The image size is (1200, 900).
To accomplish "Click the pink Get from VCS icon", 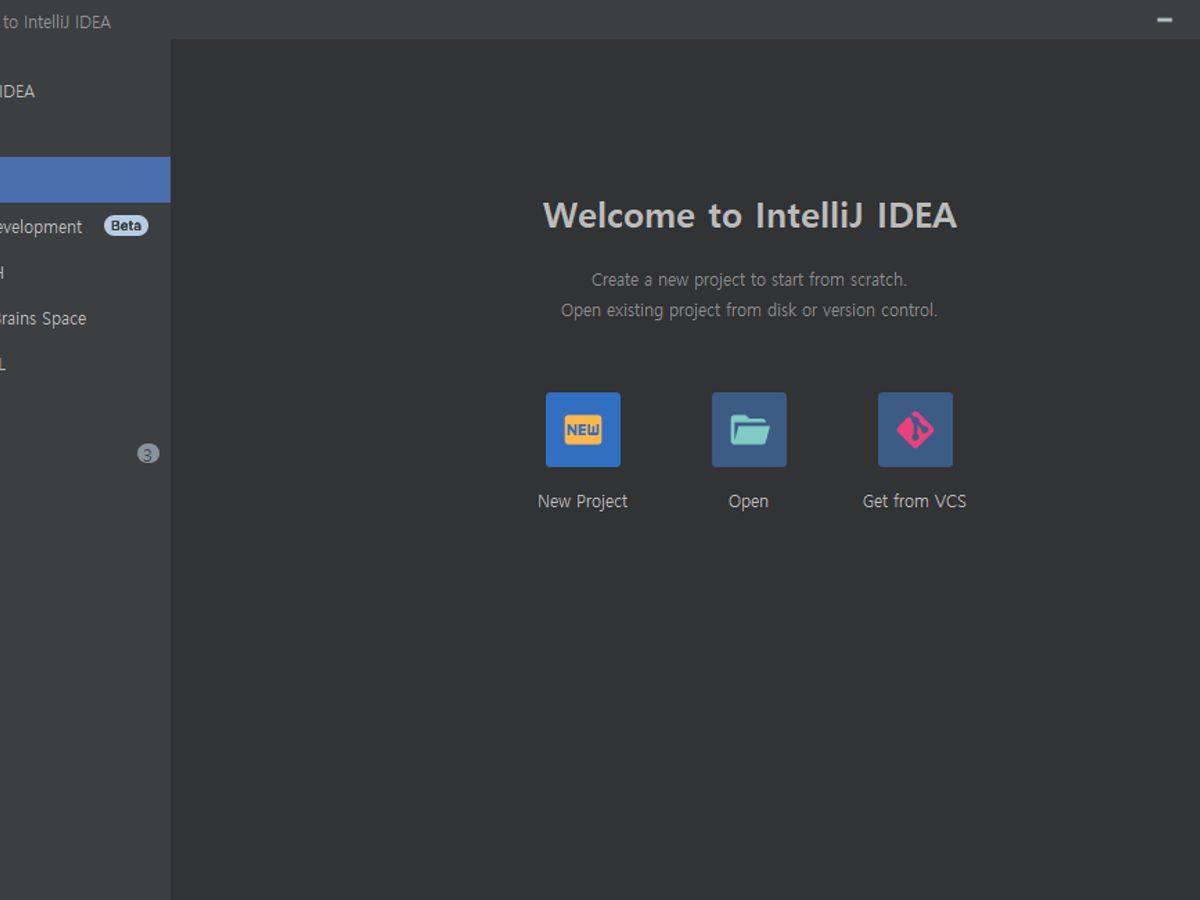I will click(x=915, y=430).
